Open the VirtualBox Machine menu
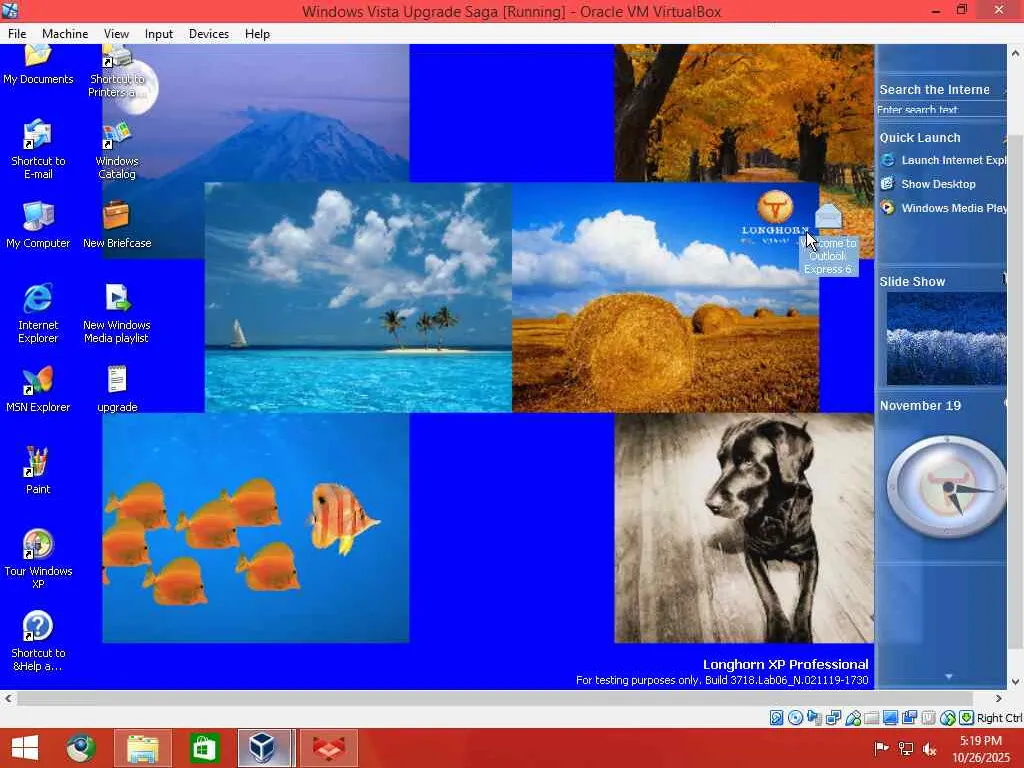The image size is (1024, 768). (65, 34)
